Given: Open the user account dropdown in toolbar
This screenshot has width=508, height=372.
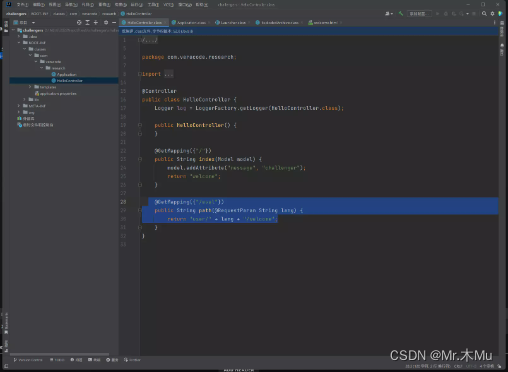Looking at the screenshot, I should tap(389, 14).
